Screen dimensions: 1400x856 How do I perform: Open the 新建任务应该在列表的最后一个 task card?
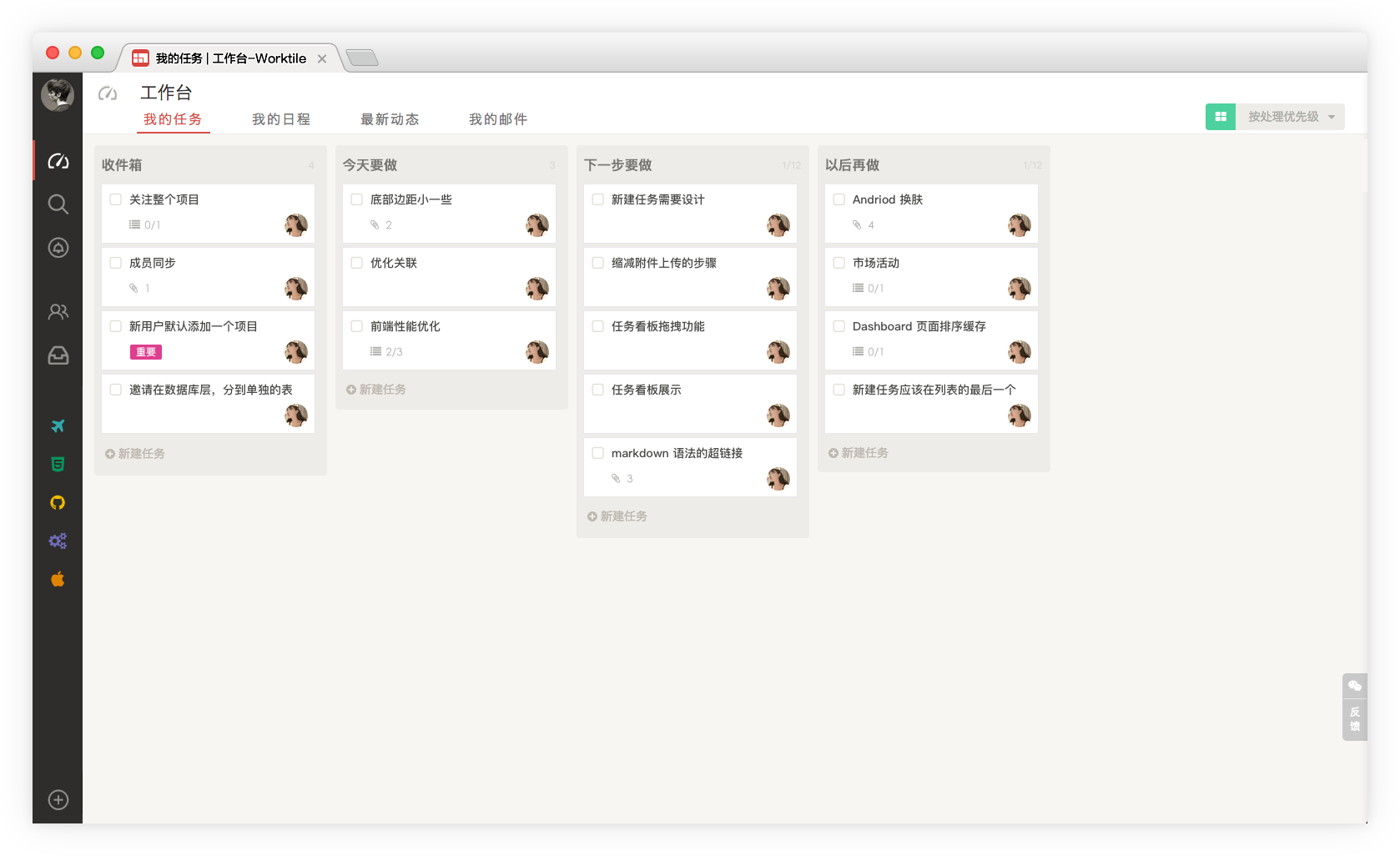931,404
